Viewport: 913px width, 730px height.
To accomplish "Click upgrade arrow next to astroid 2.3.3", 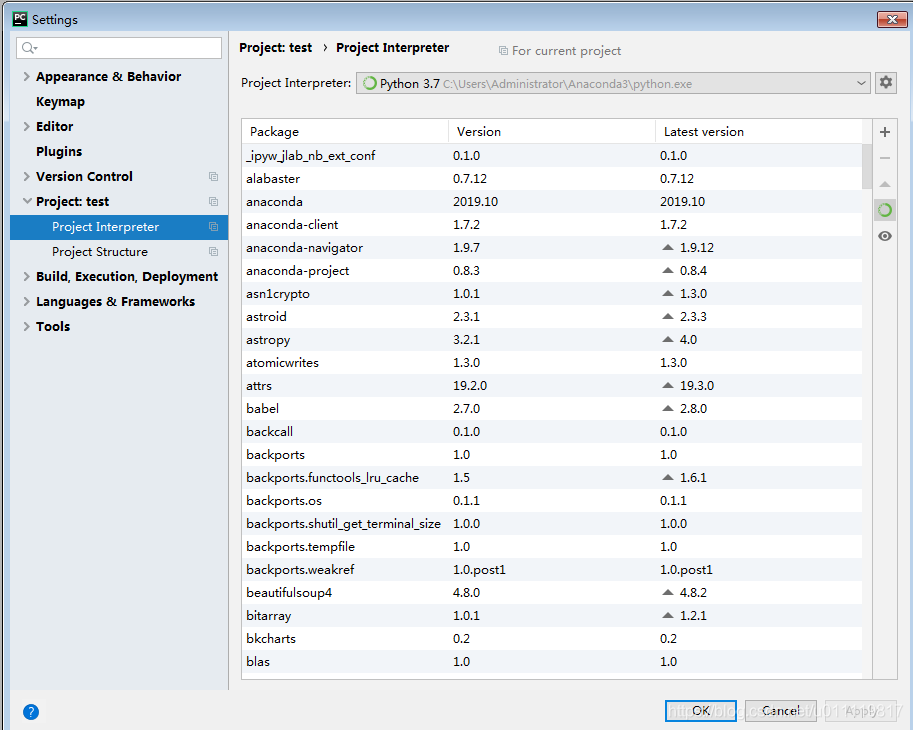I will pos(668,317).
